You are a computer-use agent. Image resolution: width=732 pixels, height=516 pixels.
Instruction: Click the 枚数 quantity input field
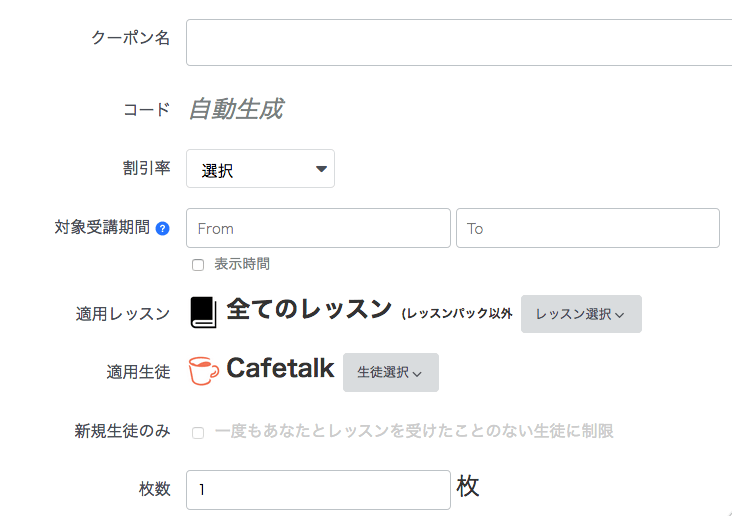(318, 490)
